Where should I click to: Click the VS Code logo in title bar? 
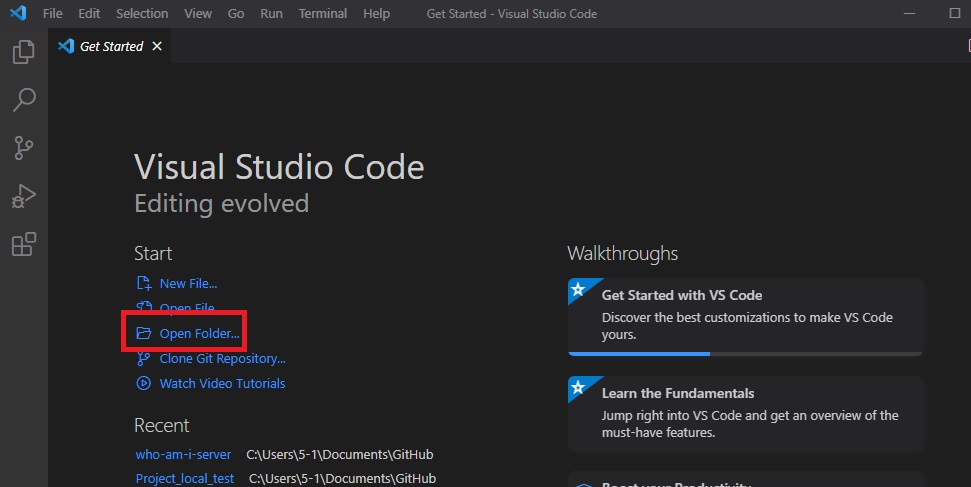coord(18,13)
